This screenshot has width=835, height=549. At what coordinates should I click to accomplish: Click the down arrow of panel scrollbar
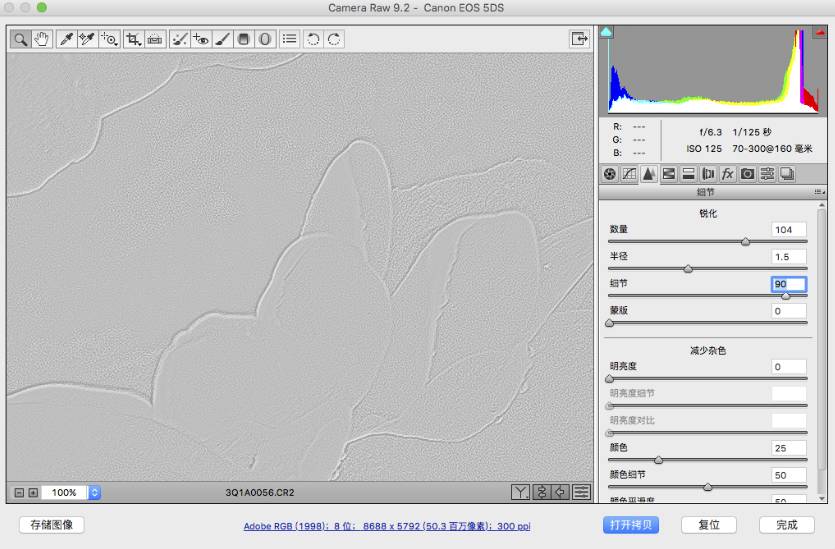point(822,499)
